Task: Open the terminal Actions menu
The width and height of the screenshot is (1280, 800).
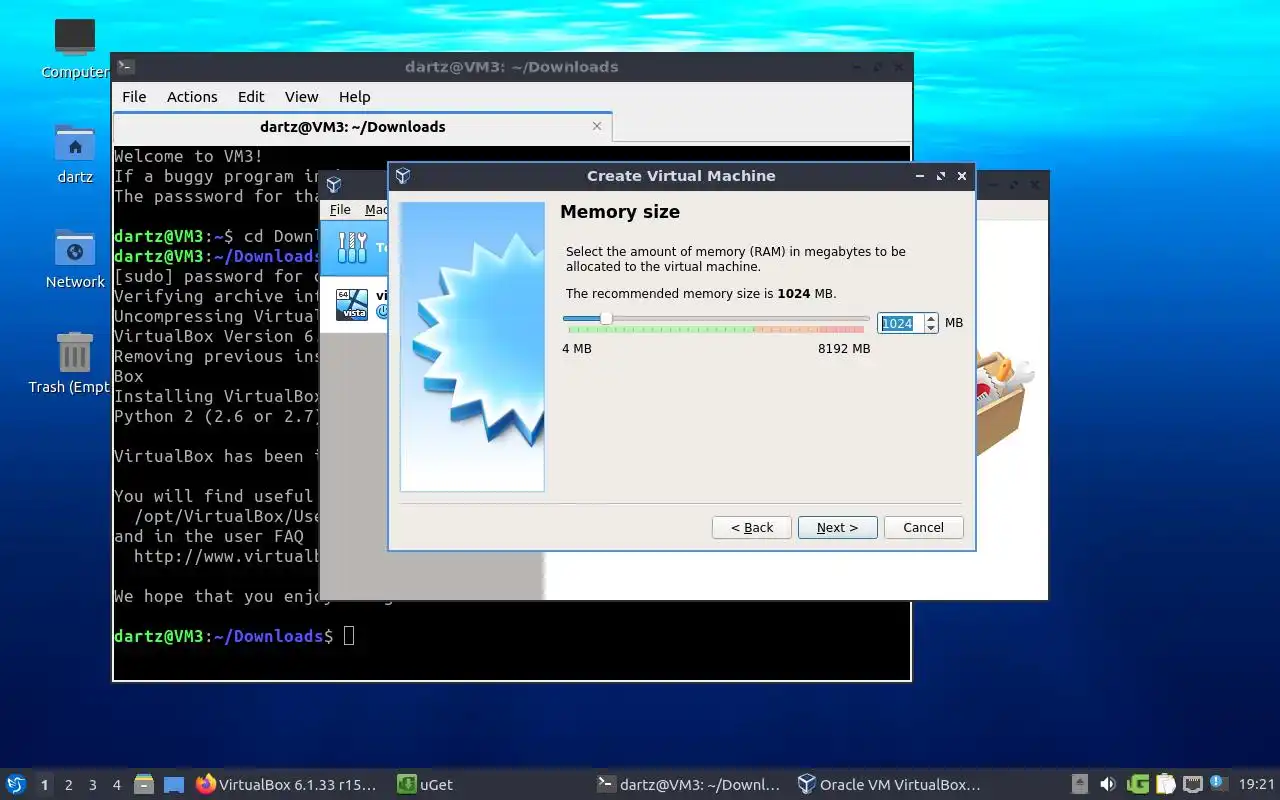Action: 192,97
